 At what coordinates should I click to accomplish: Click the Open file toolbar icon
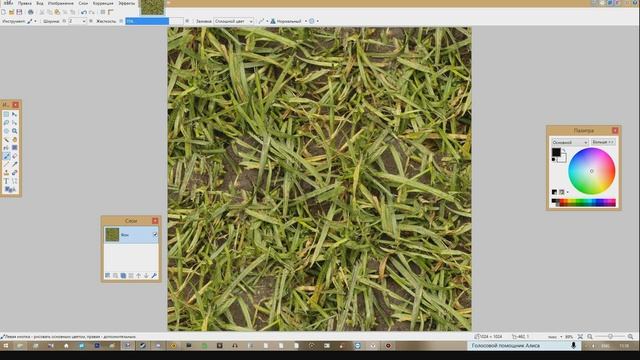pos(11,12)
